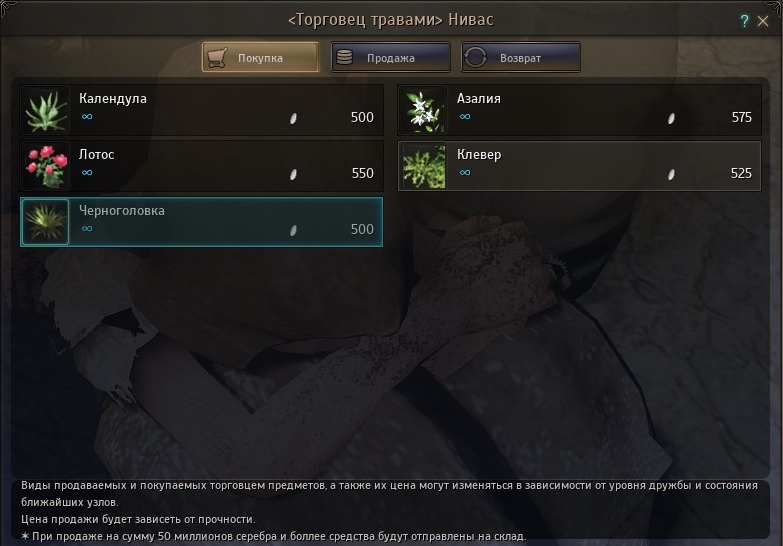Switch to the Возврат tab
783x546 pixels.
click(x=521, y=57)
